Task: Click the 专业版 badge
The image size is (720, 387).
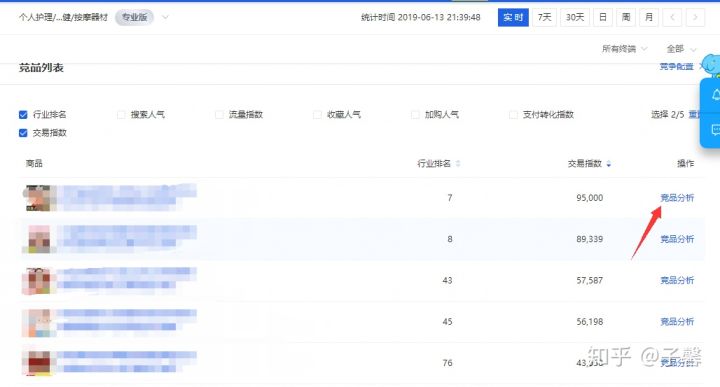Action: [135, 17]
